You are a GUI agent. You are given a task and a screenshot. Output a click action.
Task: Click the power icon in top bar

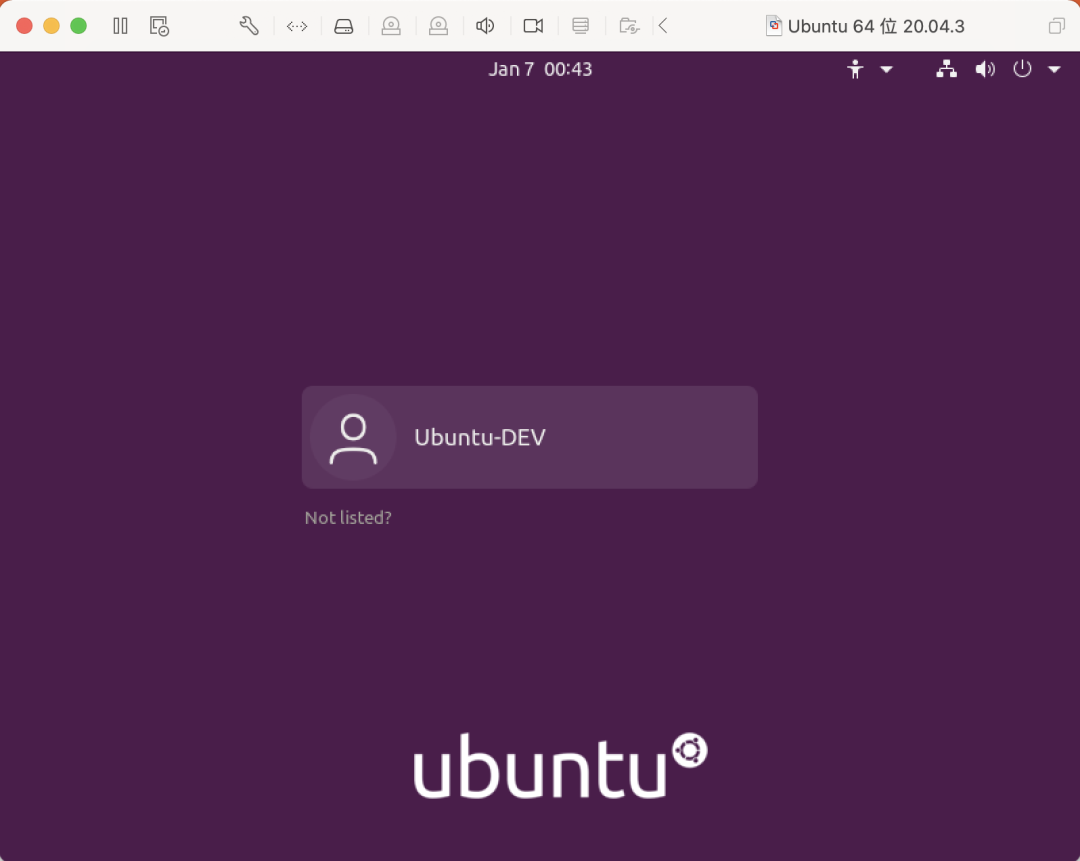click(1022, 69)
